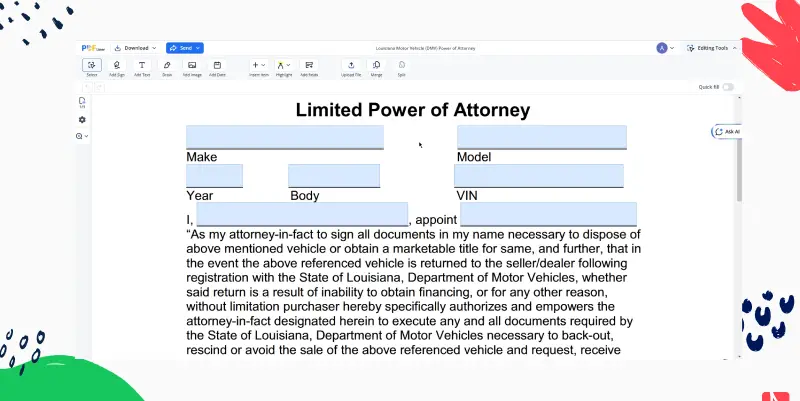This screenshot has width=800, height=401.
Task: Click the Add Image tool
Action: [x=192, y=67]
